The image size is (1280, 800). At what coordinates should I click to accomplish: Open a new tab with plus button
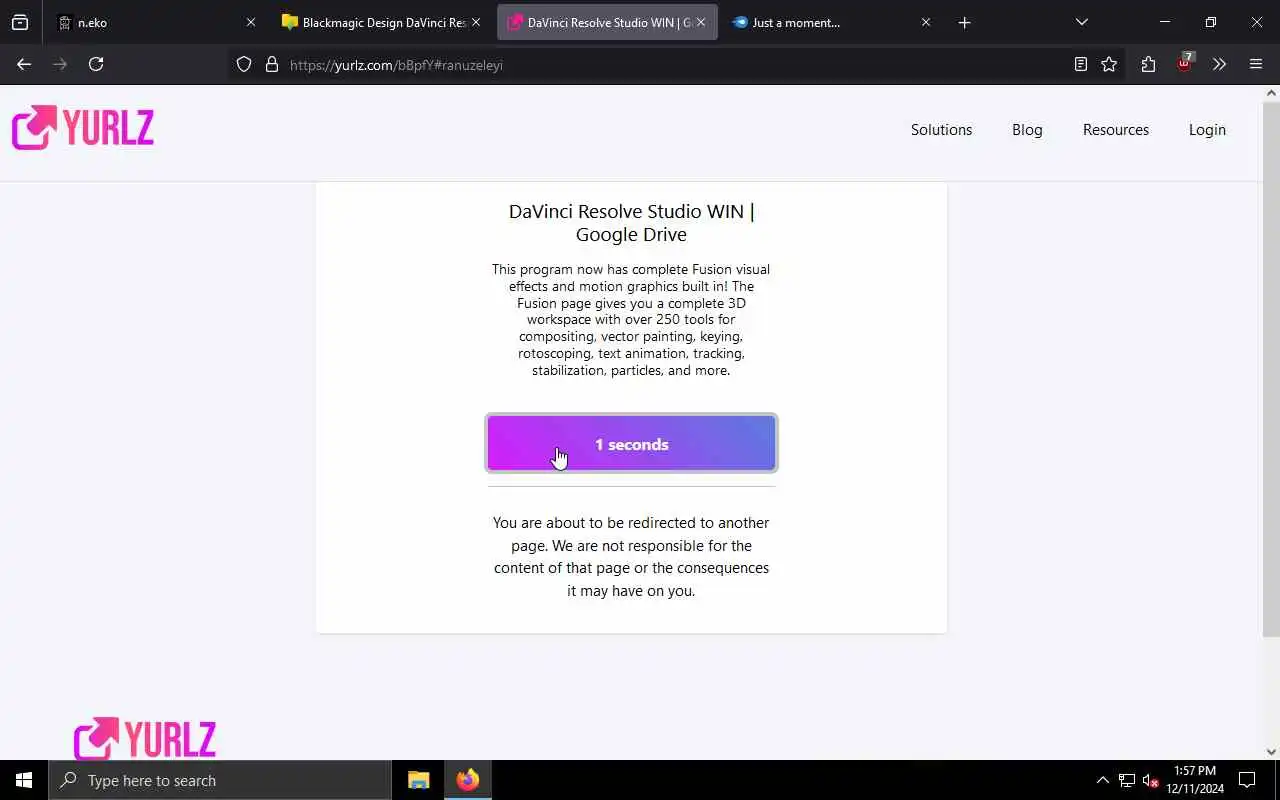(x=964, y=22)
